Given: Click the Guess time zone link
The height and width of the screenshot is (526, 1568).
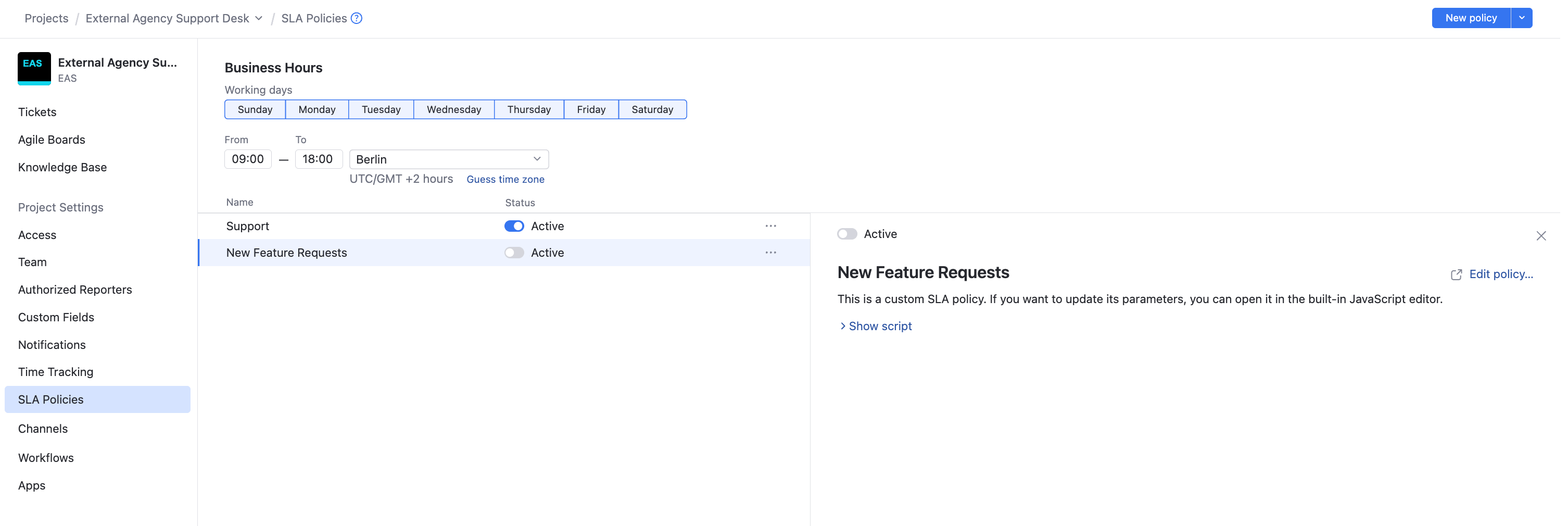Looking at the screenshot, I should pos(505,179).
